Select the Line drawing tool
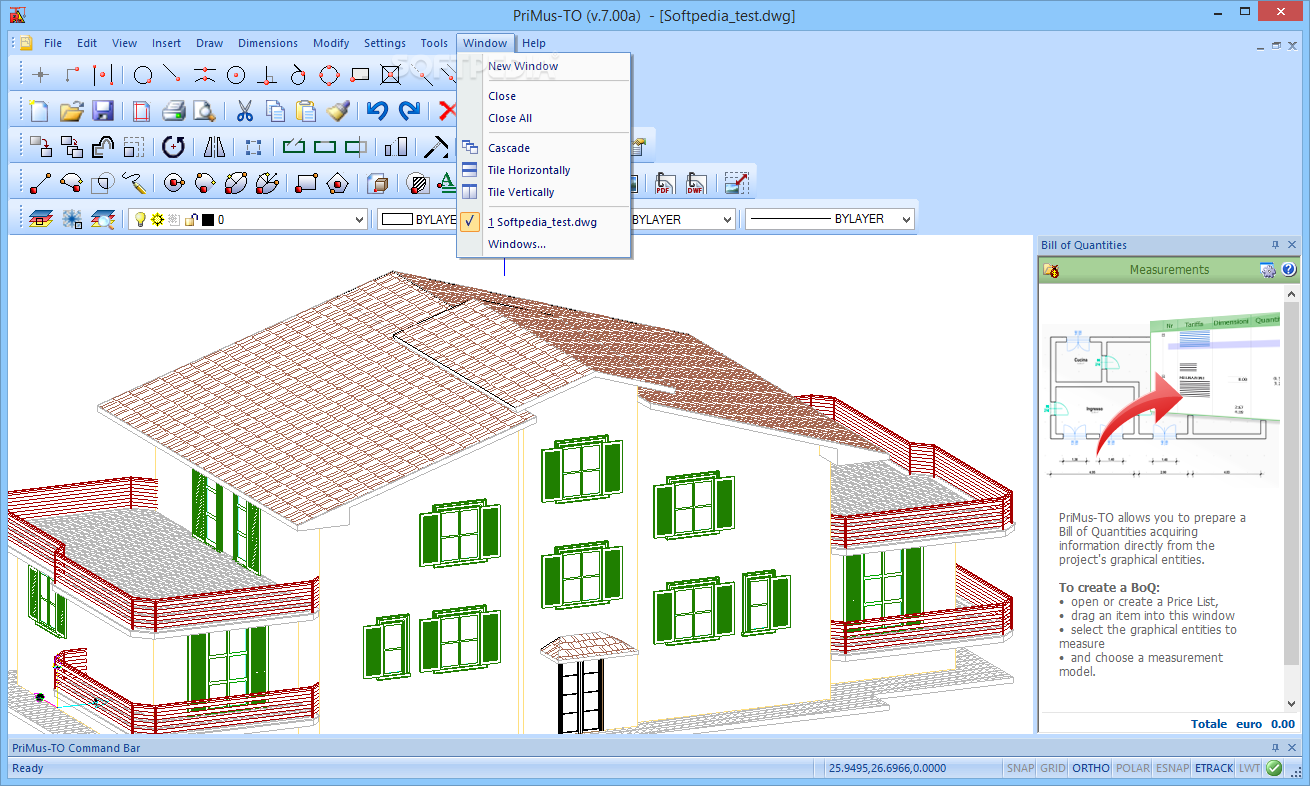The width and height of the screenshot is (1310, 786). tap(40, 183)
